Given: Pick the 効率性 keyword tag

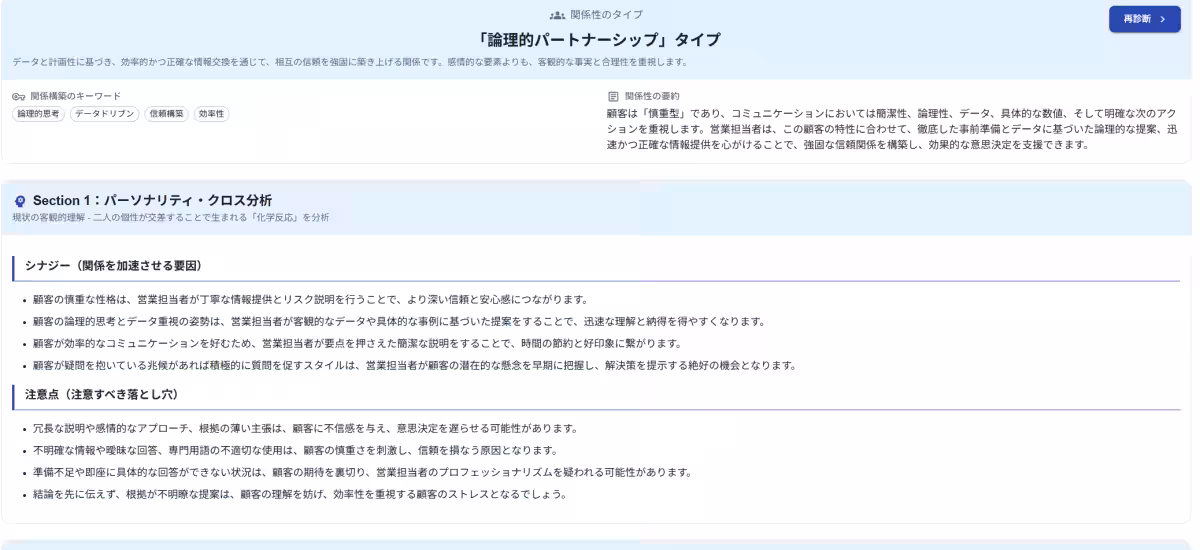Looking at the screenshot, I should (211, 114).
